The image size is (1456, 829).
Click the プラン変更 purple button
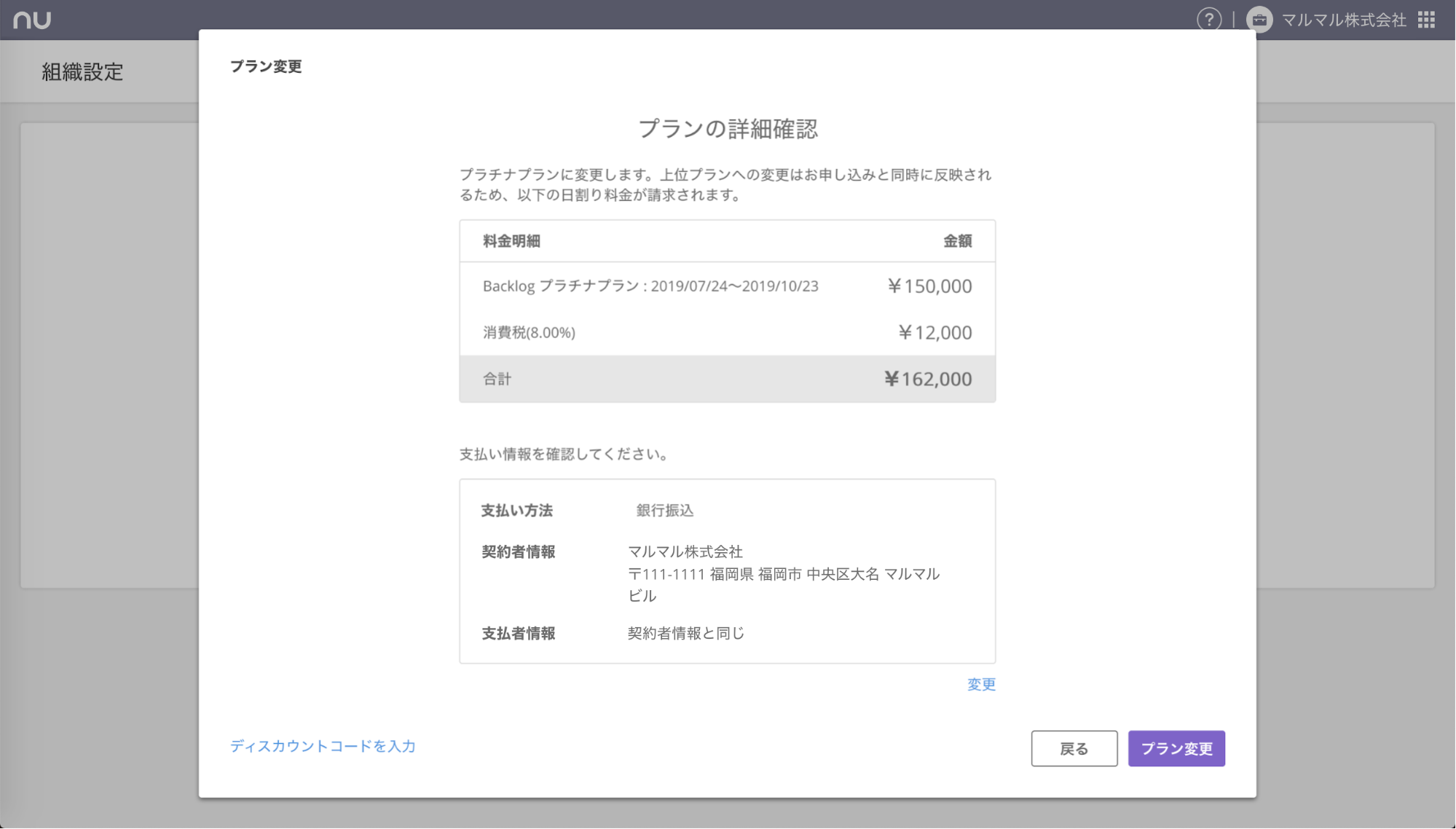(x=1176, y=748)
